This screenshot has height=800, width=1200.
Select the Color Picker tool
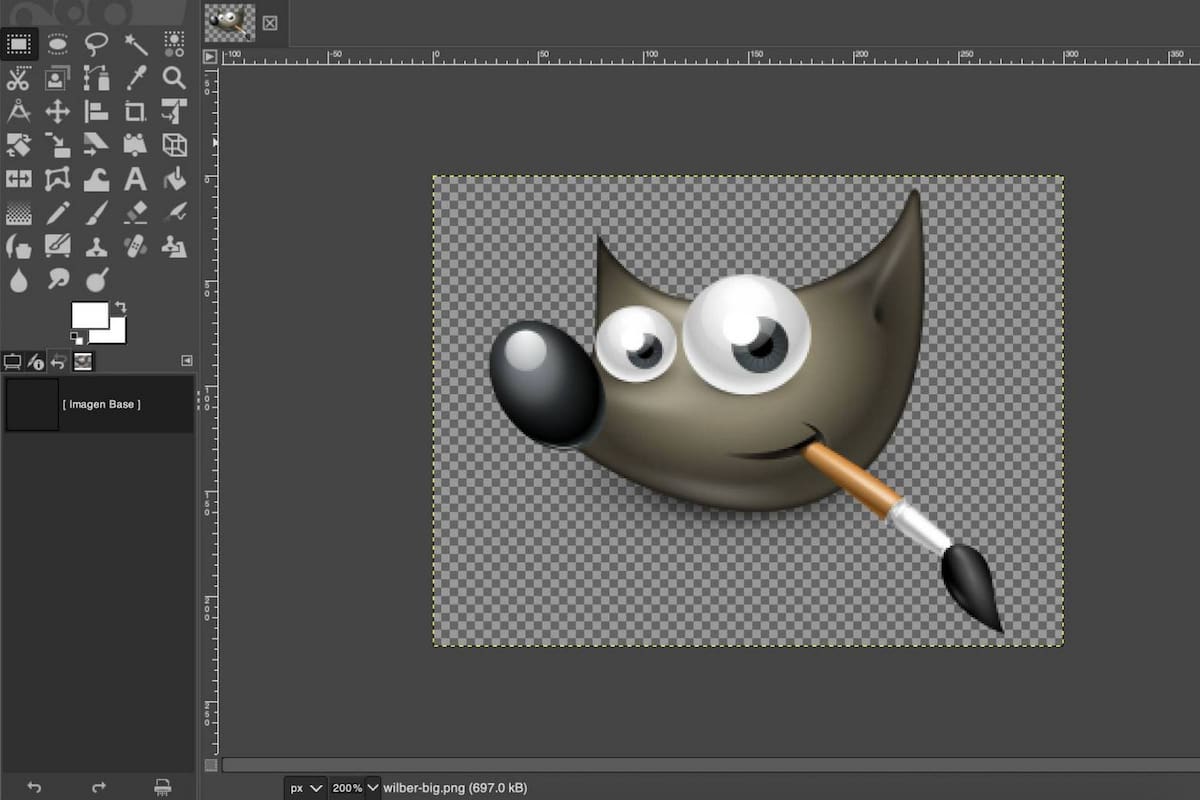point(135,78)
